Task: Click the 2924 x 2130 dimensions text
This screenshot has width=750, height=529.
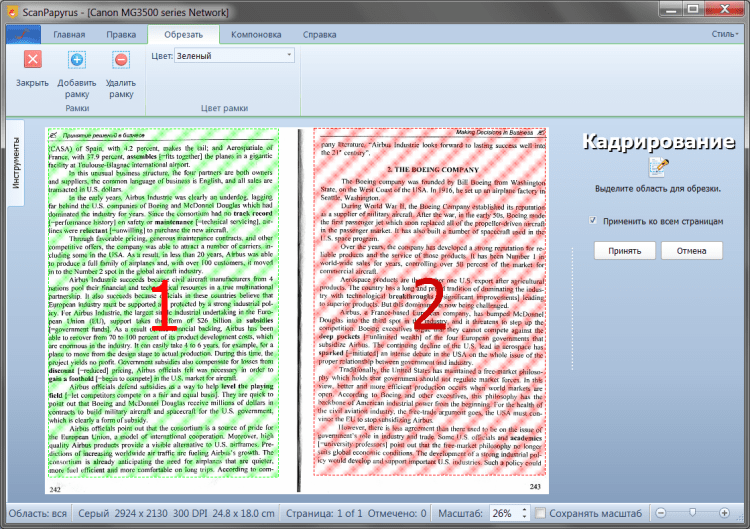Action: point(141,513)
